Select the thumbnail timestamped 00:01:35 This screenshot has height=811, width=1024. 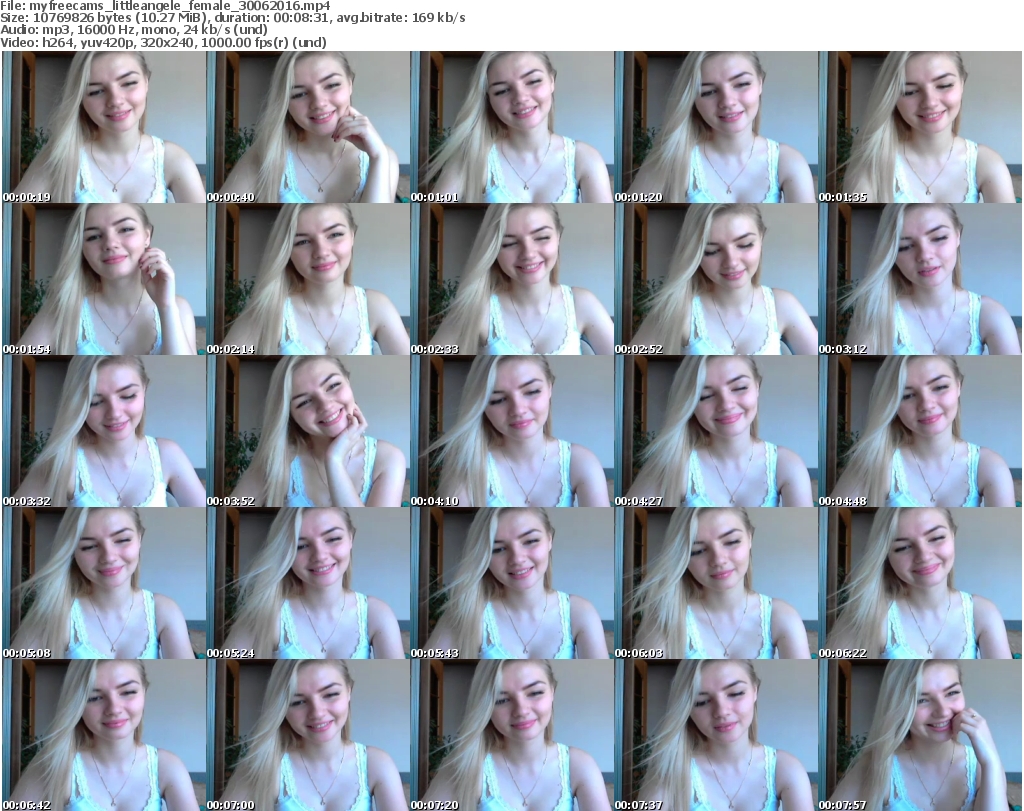(x=920, y=127)
